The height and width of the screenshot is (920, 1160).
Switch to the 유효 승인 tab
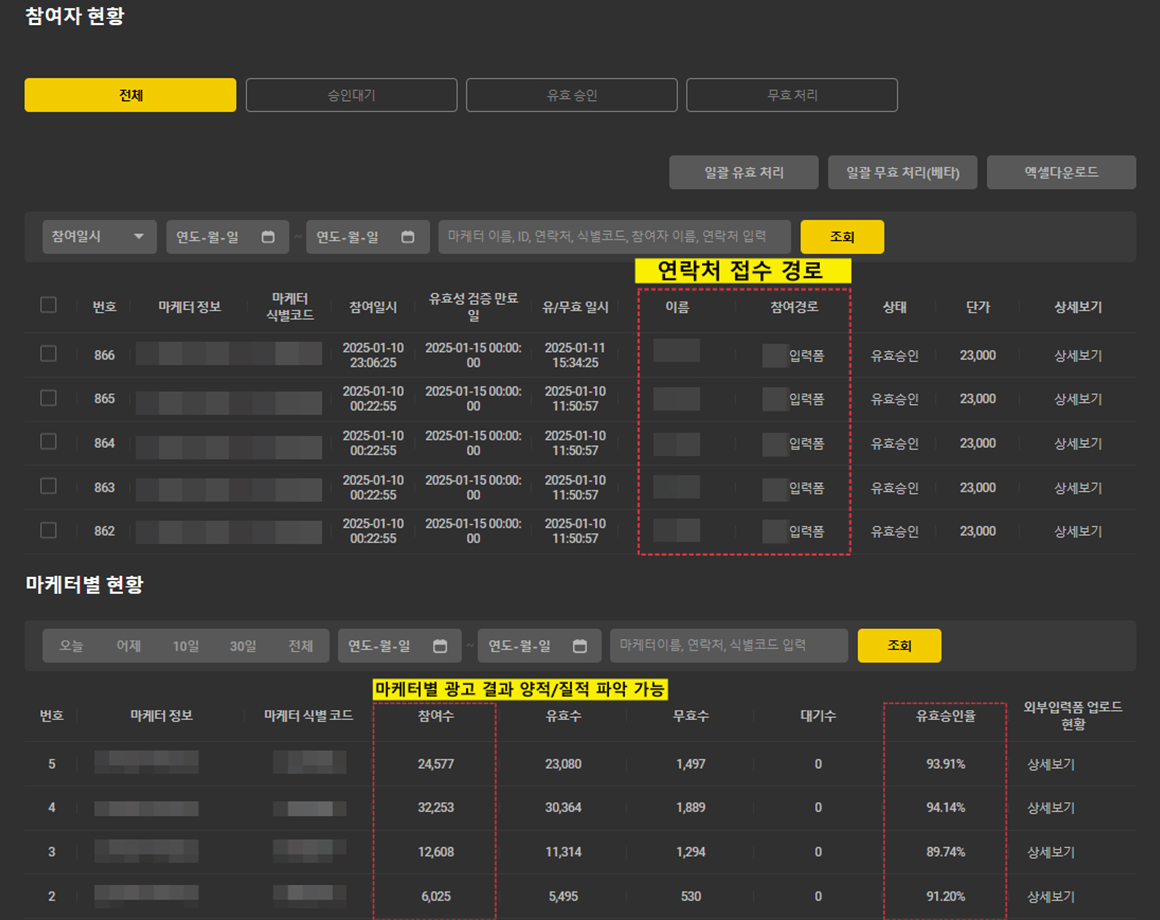click(x=571, y=95)
